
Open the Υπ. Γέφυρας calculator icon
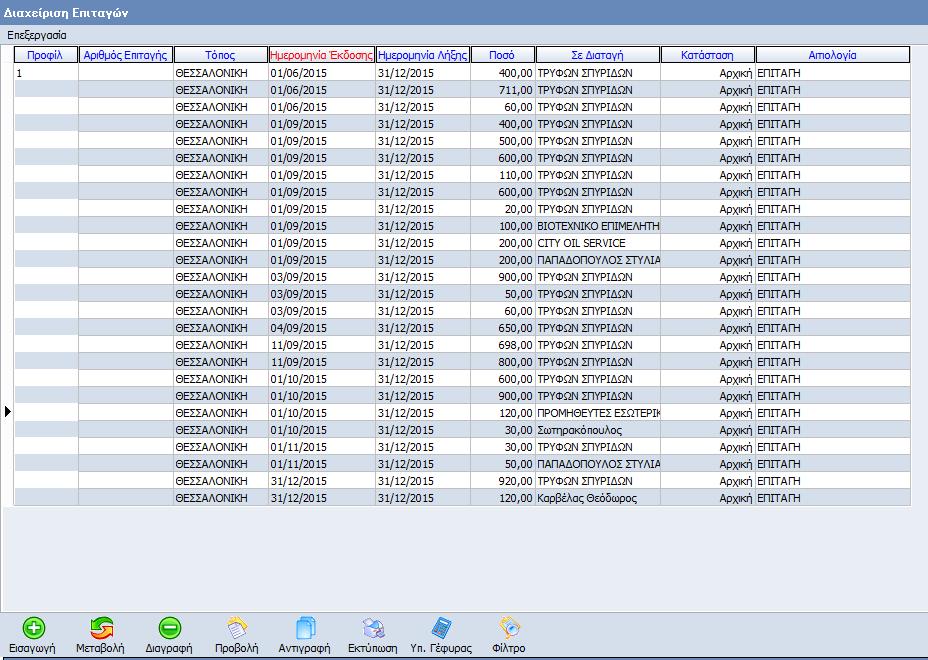pos(442,628)
